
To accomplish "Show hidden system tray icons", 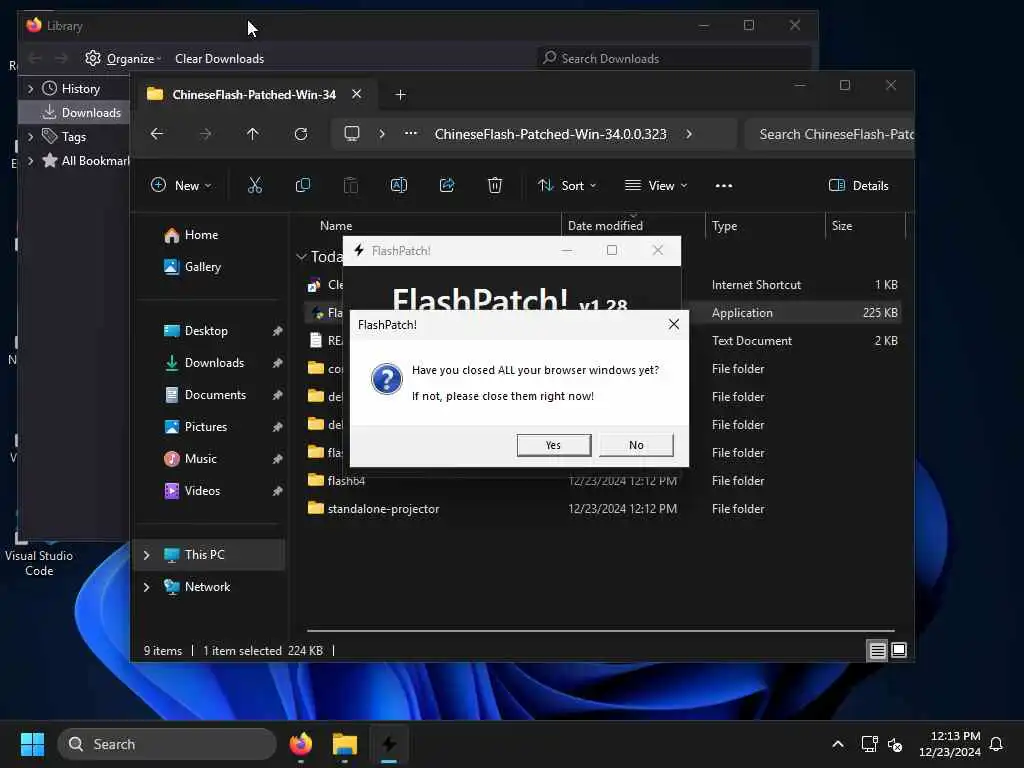I will (x=838, y=744).
